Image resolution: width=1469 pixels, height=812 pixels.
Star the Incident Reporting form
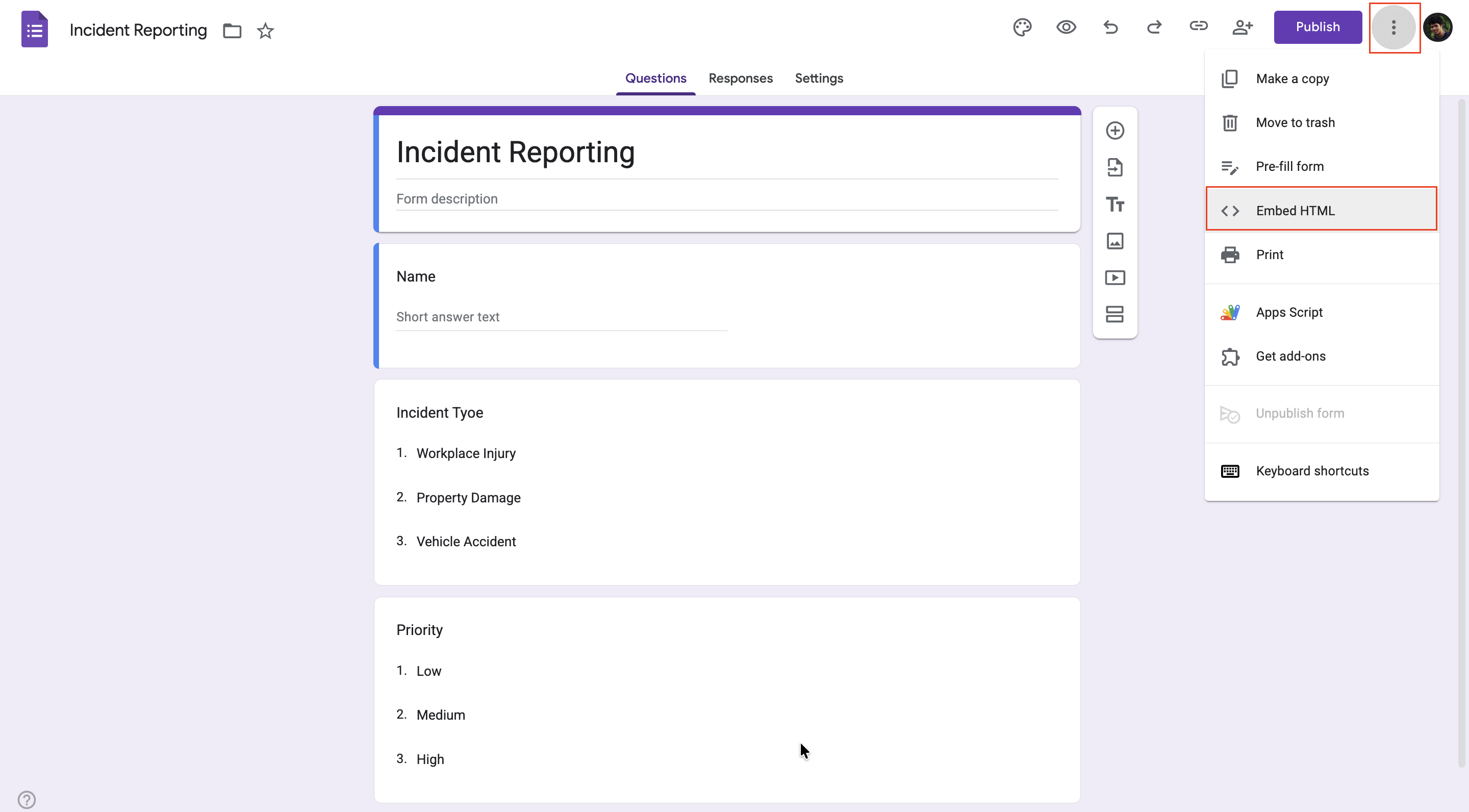(x=265, y=31)
